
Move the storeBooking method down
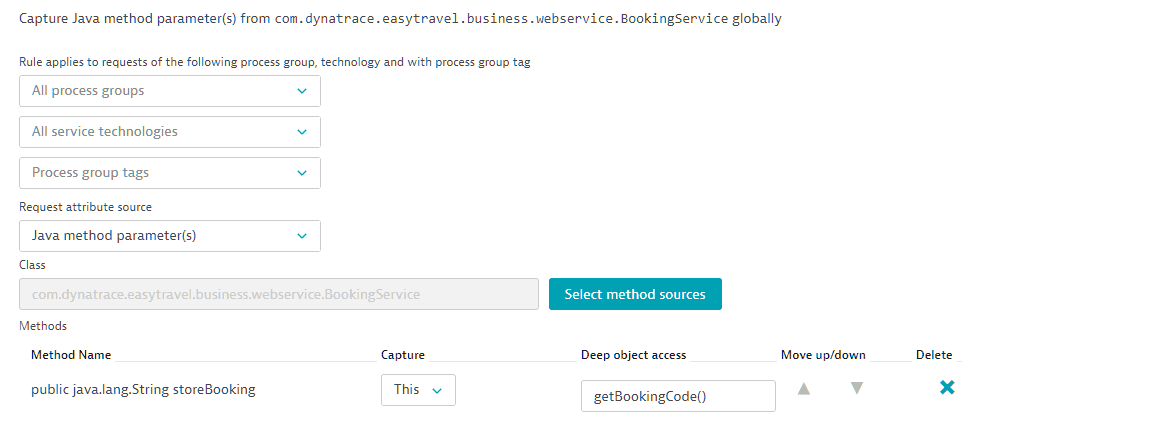(856, 388)
